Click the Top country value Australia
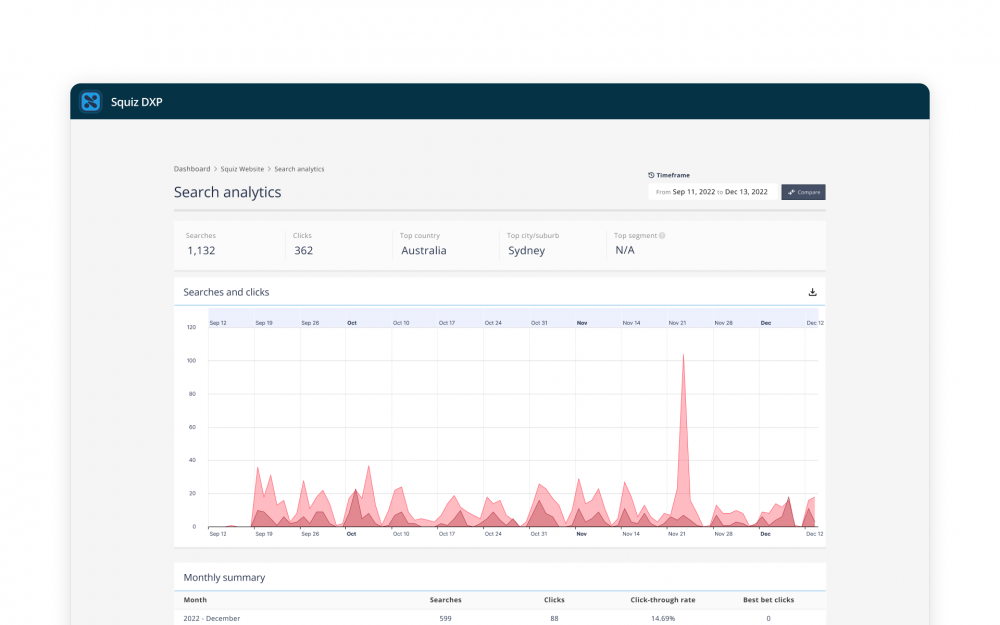The image size is (1000, 625). pyautogui.click(x=423, y=251)
